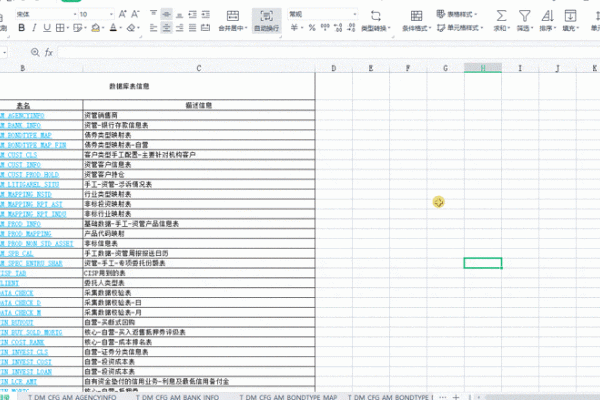
Task: Click the fill down icon
Action: point(570,16)
